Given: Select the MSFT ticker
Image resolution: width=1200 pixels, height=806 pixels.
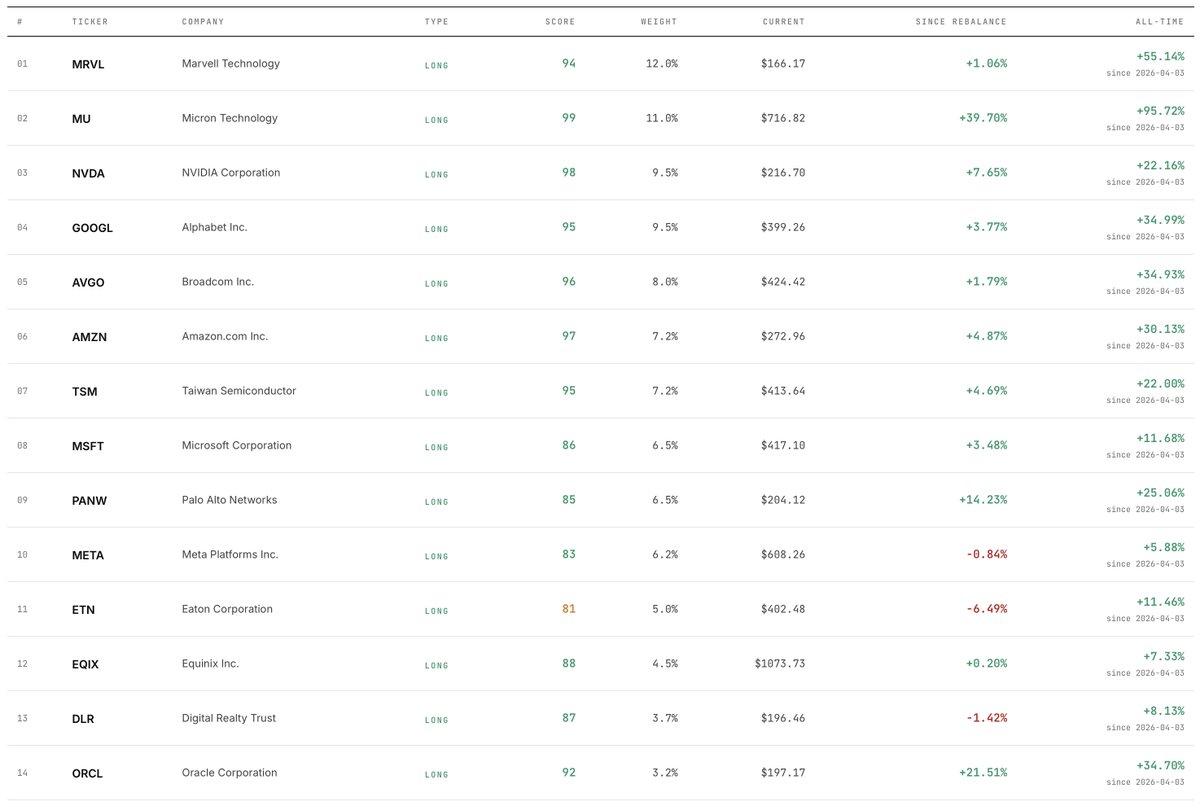Looking at the screenshot, I should click(88, 446).
